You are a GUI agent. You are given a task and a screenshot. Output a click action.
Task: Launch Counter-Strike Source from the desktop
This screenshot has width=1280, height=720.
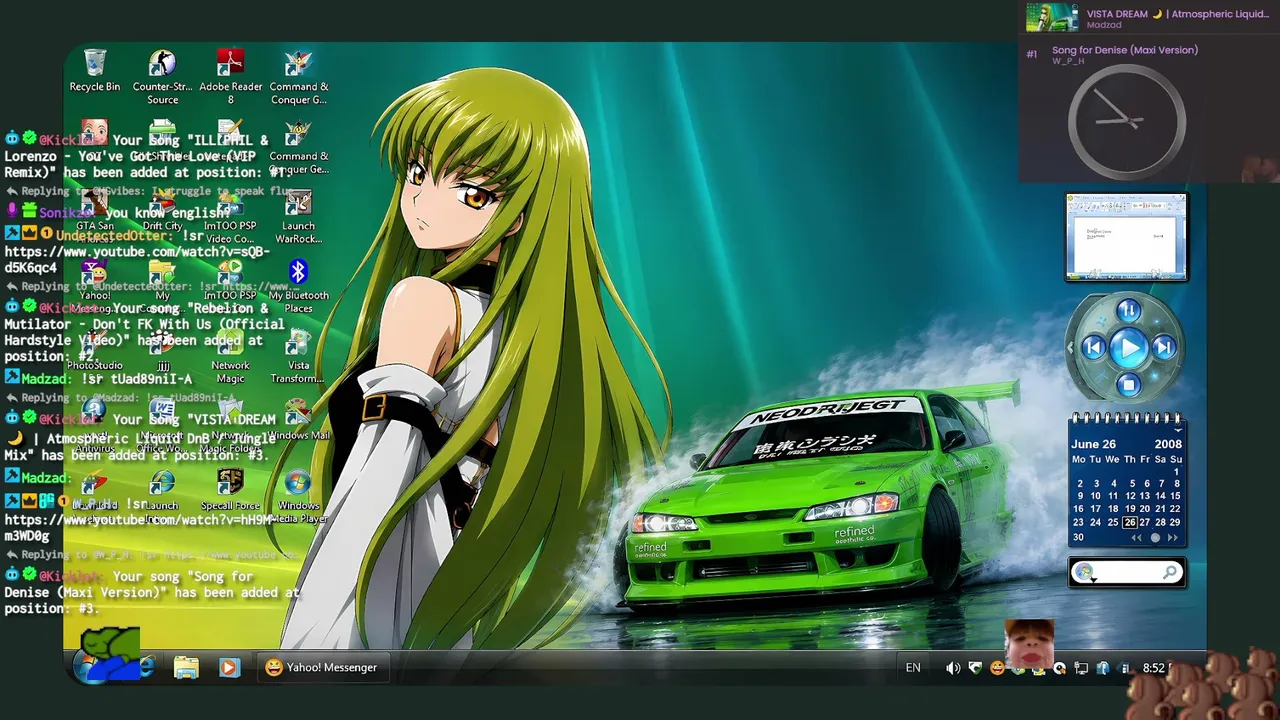click(x=162, y=76)
